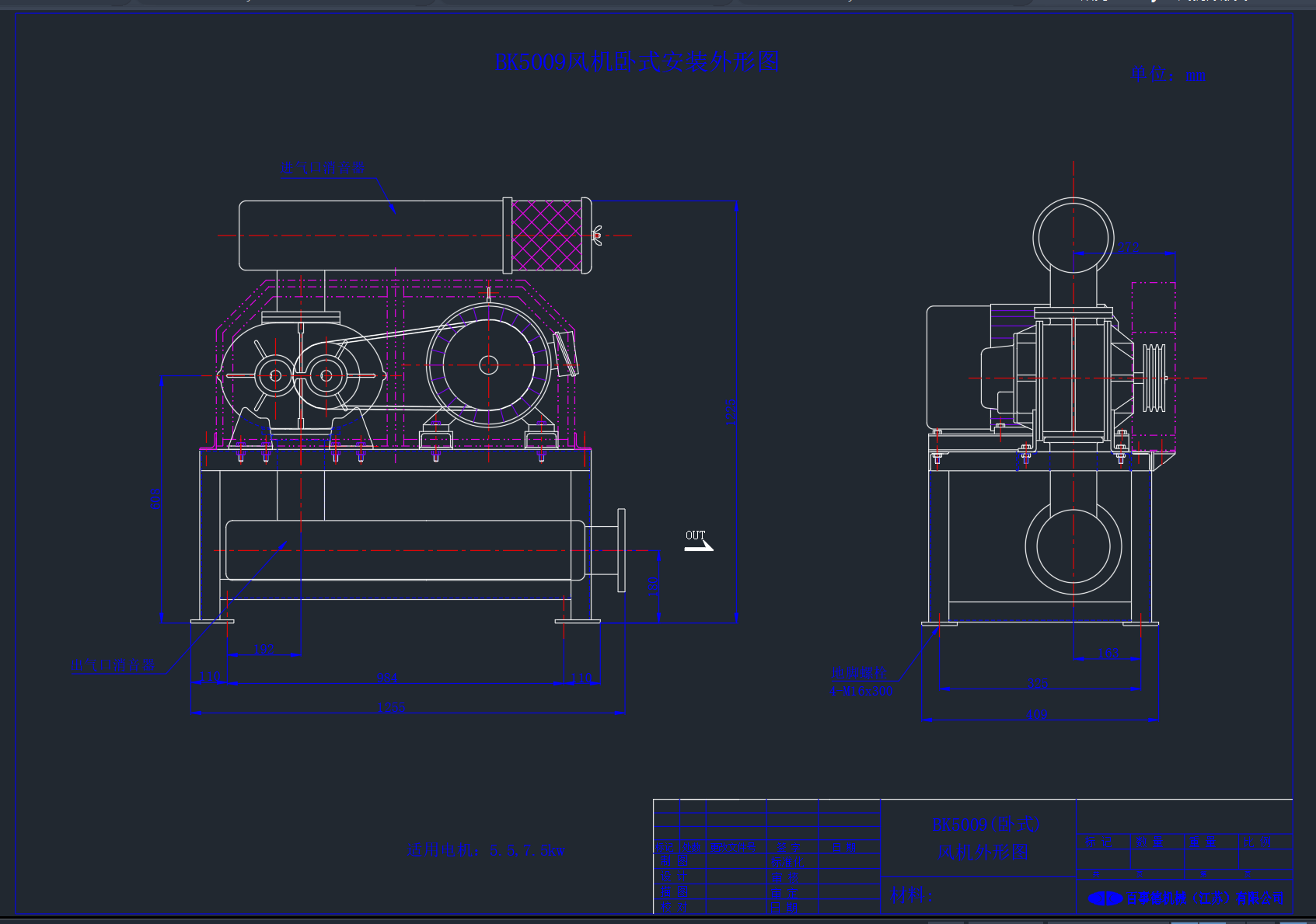Select the magenta cross-hatched air filter element
The image size is (1316, 924).
tap(546, 235)
